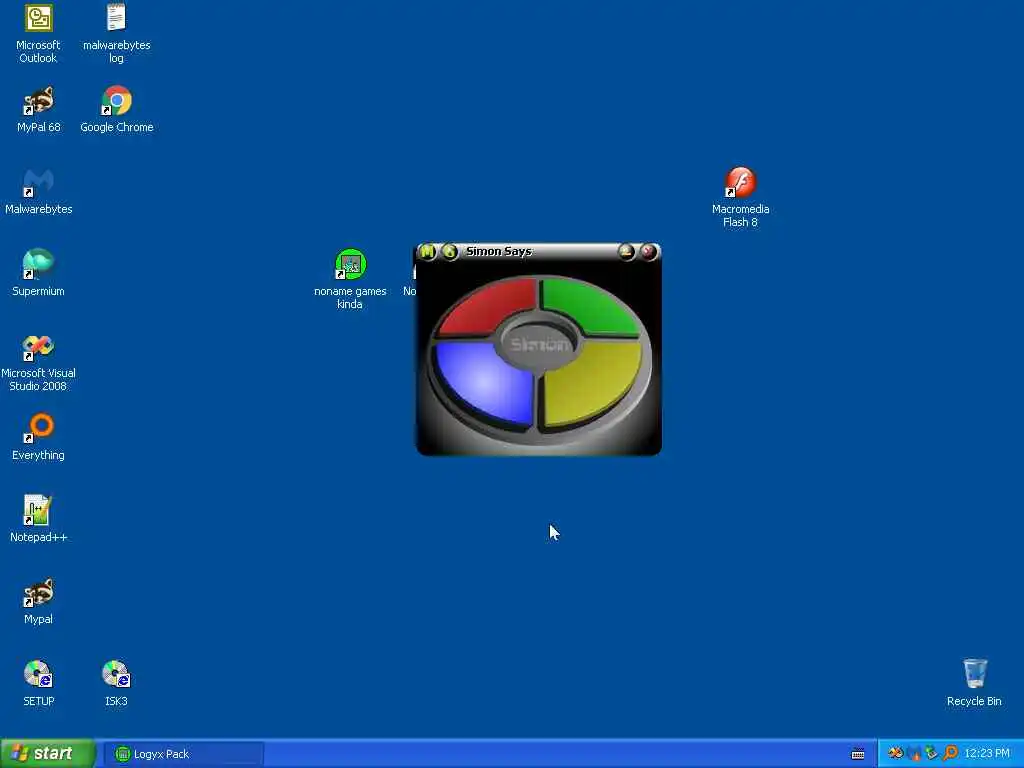The image size is (1024, 768).
Task: Select the Google Chrome desktop shortcut
Action: point(116,109)
